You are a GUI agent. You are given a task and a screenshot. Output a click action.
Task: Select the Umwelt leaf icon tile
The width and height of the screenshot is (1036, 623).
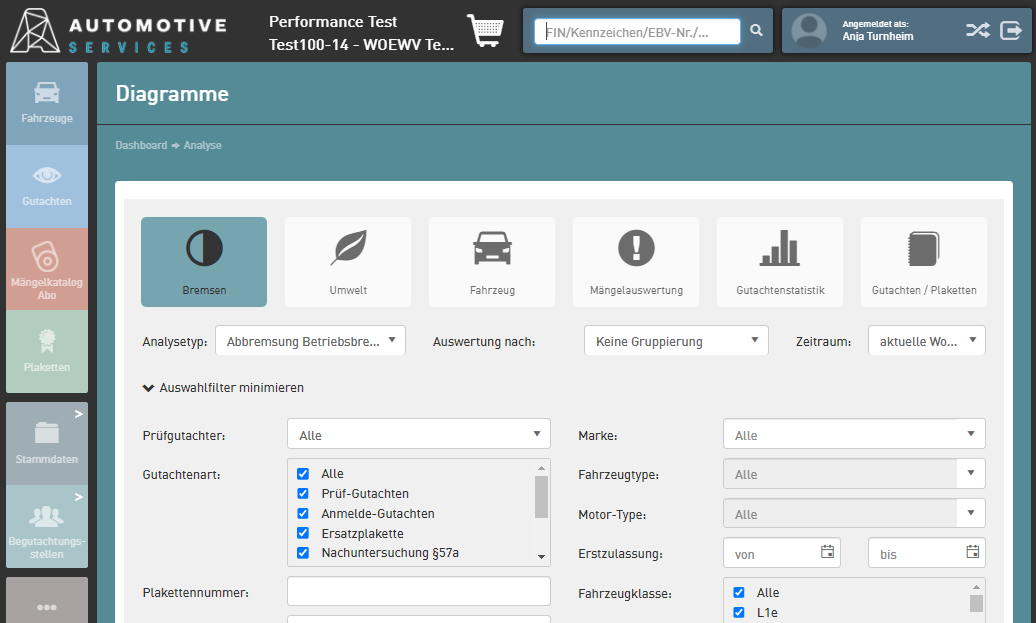coord(348,261)
